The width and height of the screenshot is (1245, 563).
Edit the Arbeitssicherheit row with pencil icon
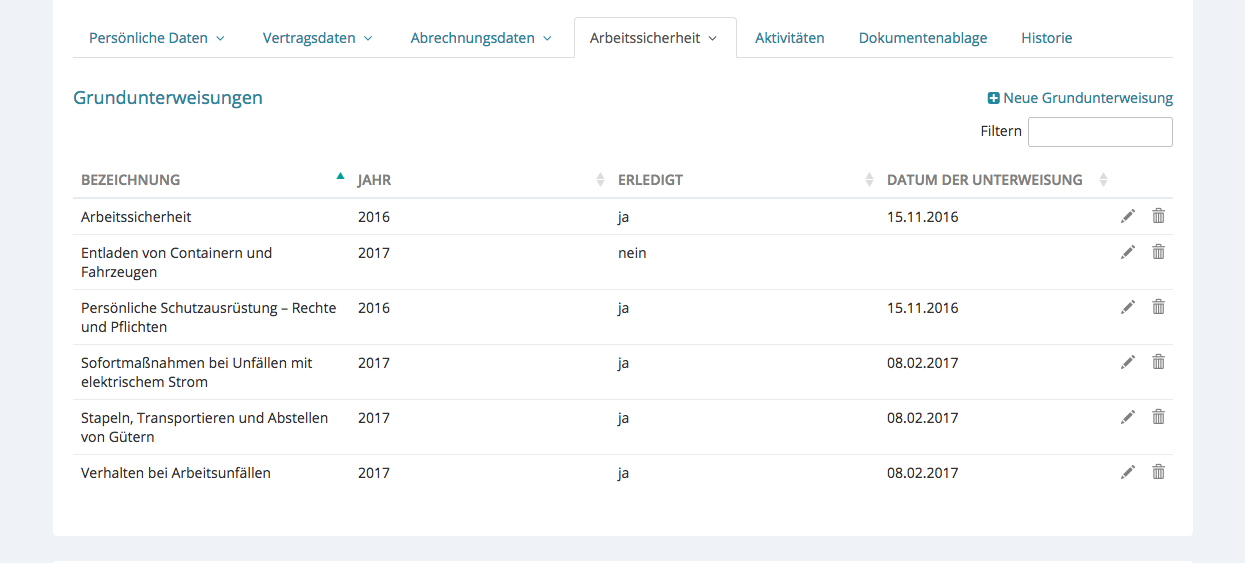tap(1128, 216)
